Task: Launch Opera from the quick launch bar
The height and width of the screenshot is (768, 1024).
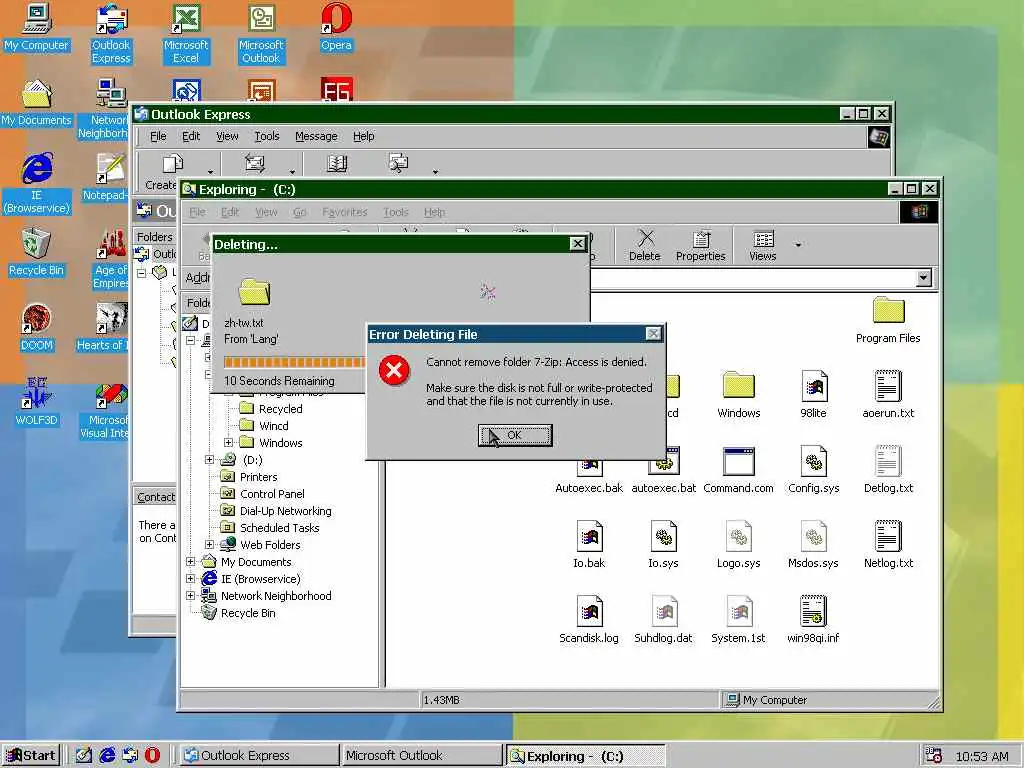Action: click(x=152, y=755)
